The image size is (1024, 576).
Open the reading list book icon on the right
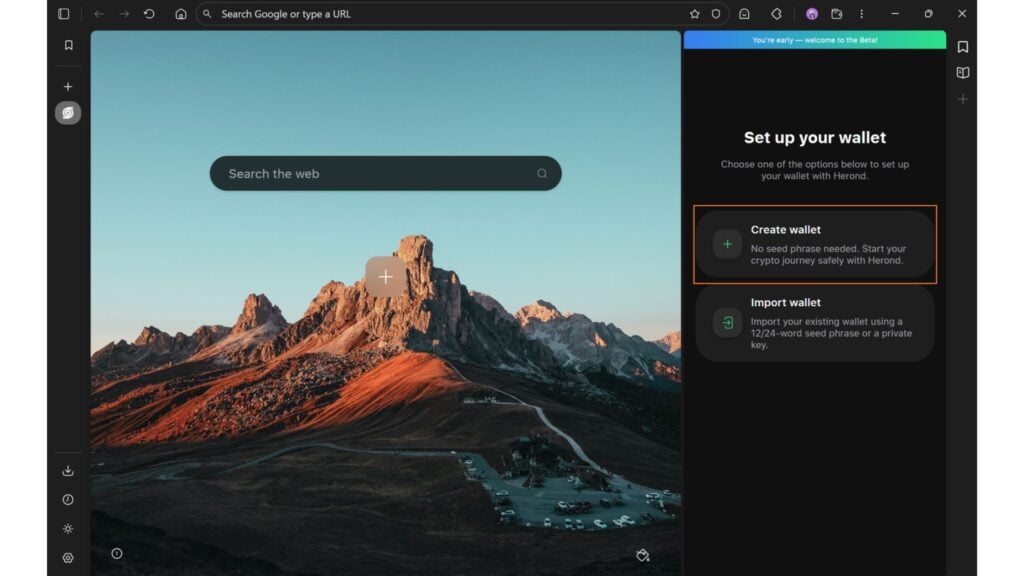tap(962, 72)
